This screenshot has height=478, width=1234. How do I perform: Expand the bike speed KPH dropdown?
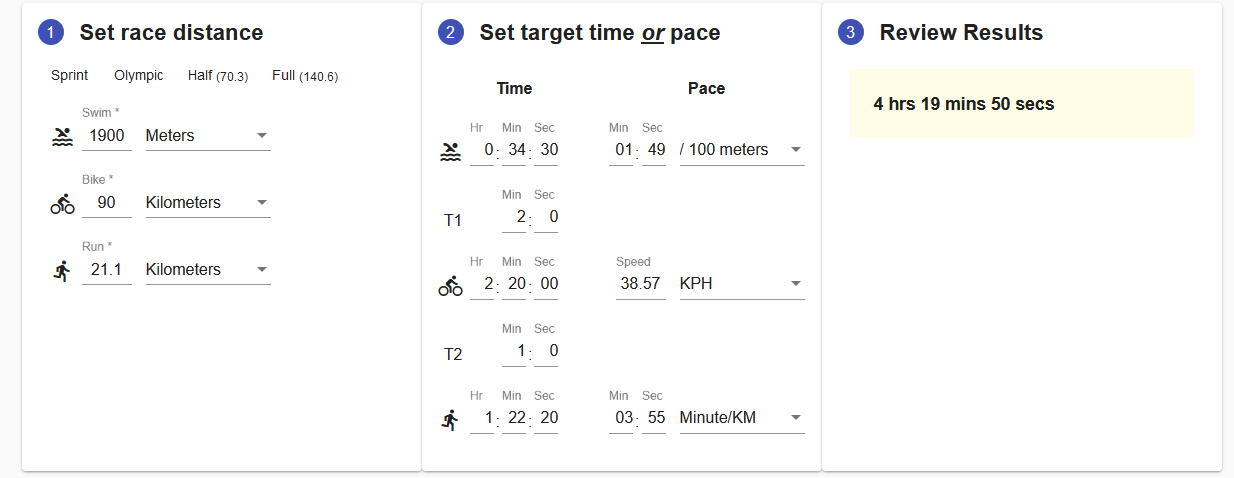741,284
